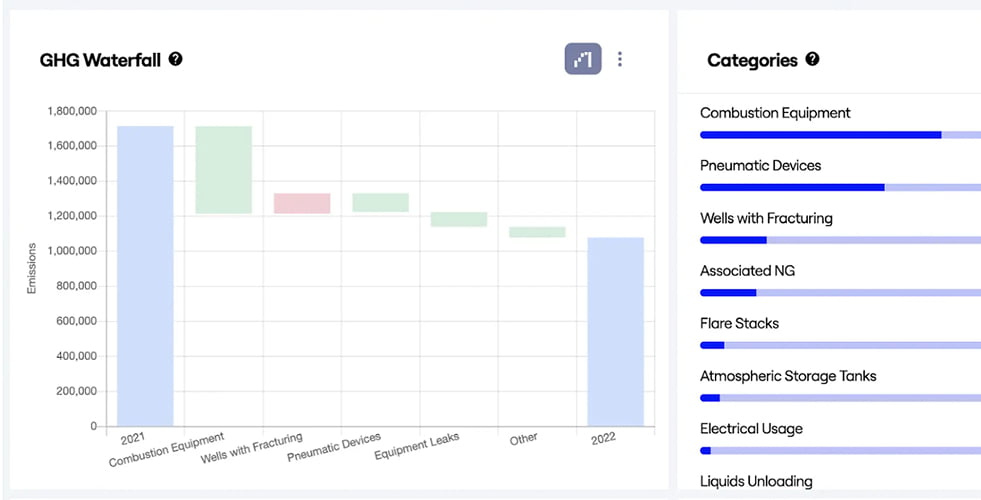Click the Equipment Leaks waterfall bar
Image resolution: width=981 pixels, height=500 pixels.
click(x=459, y=219)
